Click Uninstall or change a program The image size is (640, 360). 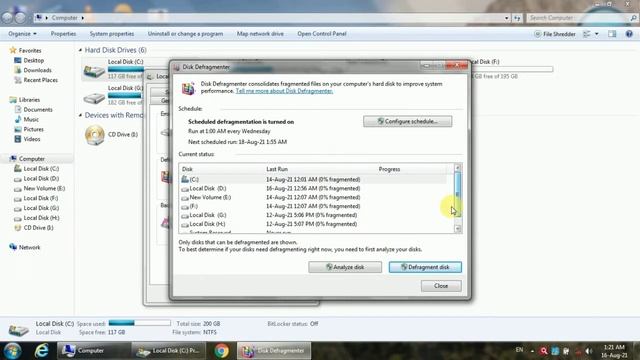coord(185,34)
